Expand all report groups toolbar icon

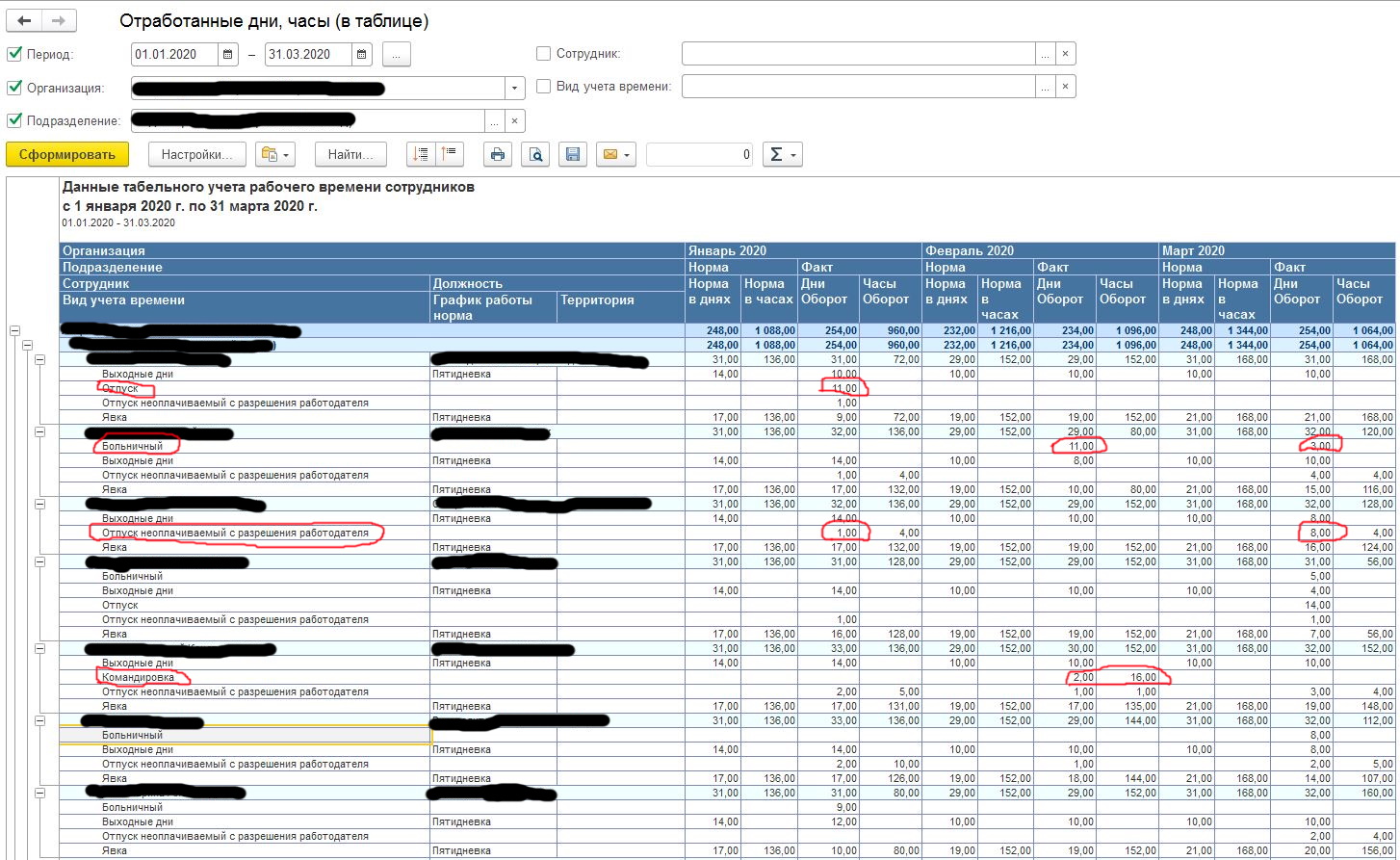pyautogui.click(x=421, y=154)
